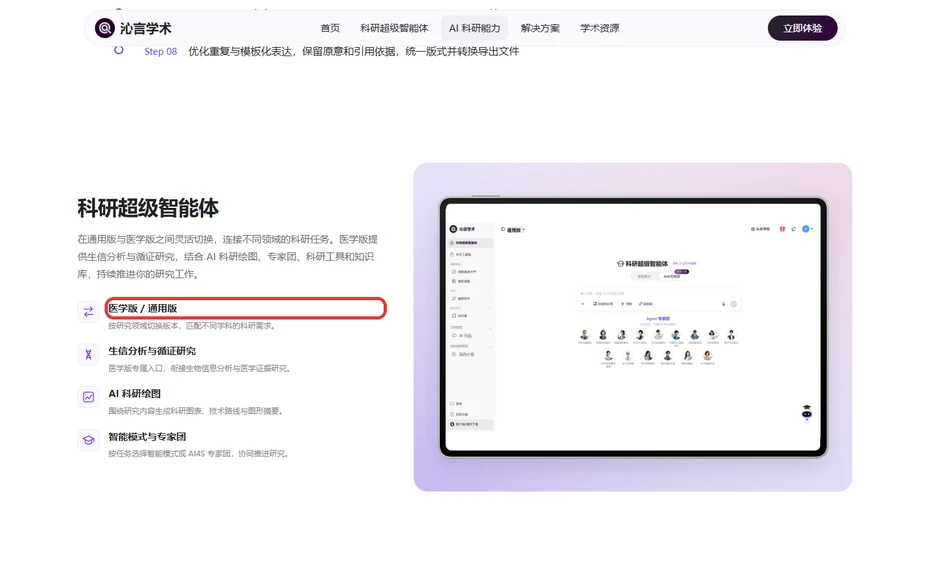Click the robot mascot icon in the tablet mockup
930x581 pixels.
[807, 412]
